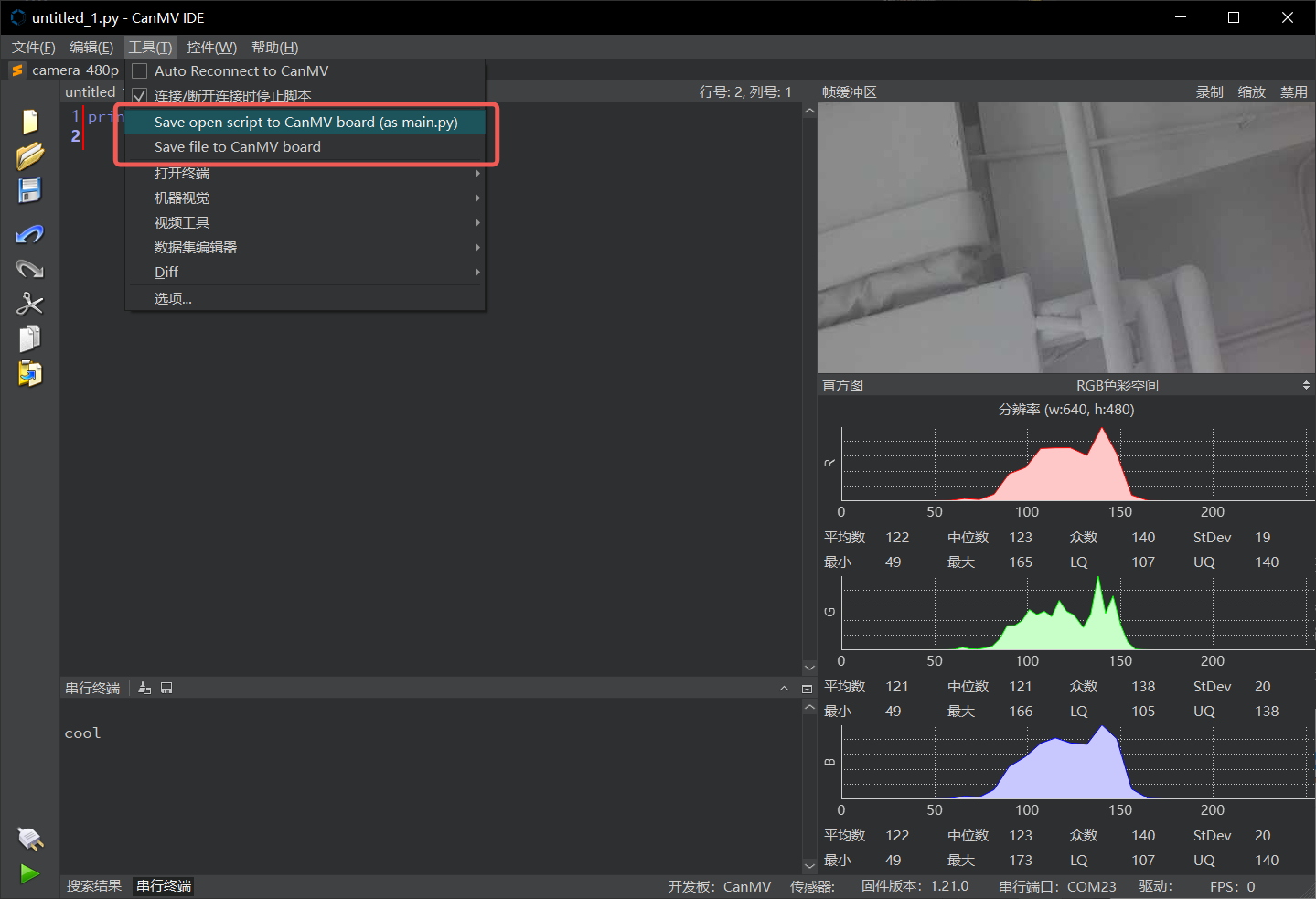Choose Save file to CanMV board
This screenshot has height=899, width=1316.
click(x=238, y=147)
